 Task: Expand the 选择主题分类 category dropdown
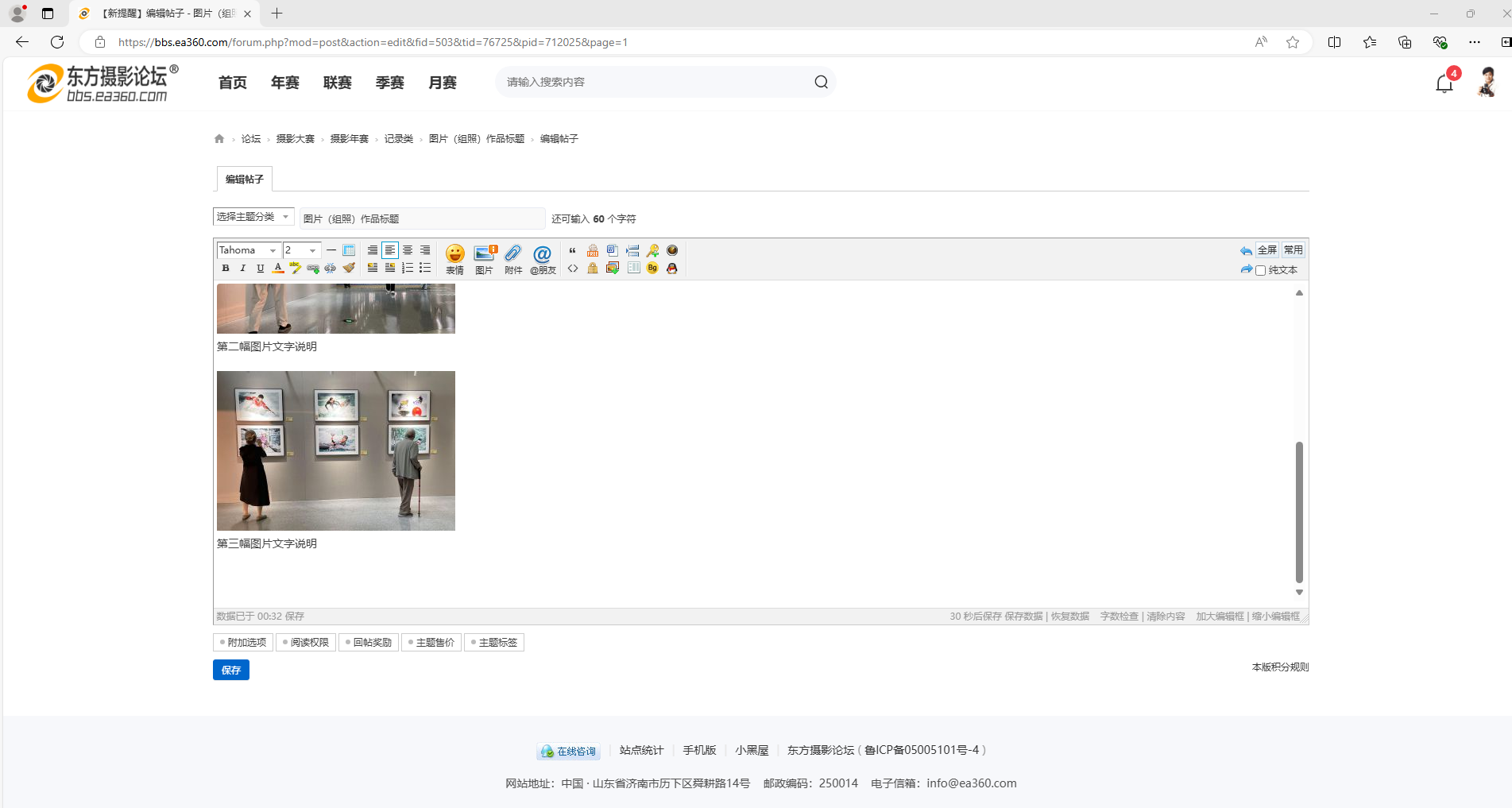tap(253, 217)
